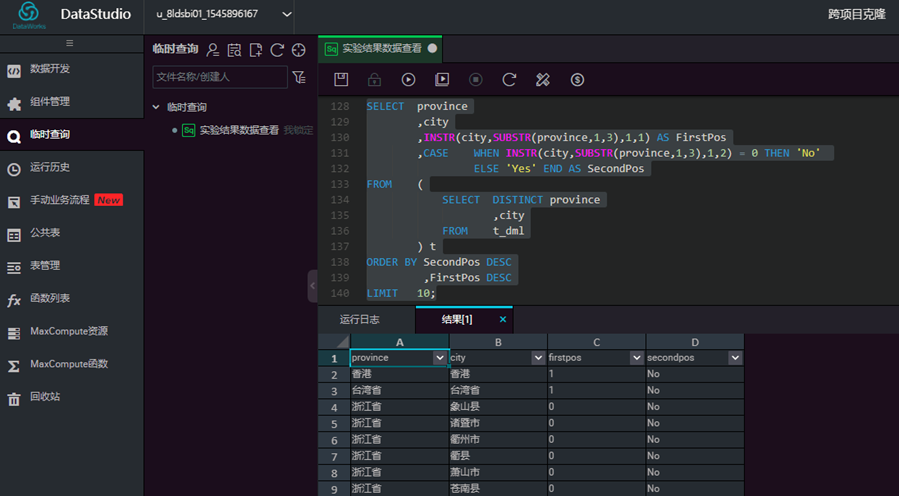Format the SQL code with the tools icon
899x496 pixels.
(x=542, y=79)
